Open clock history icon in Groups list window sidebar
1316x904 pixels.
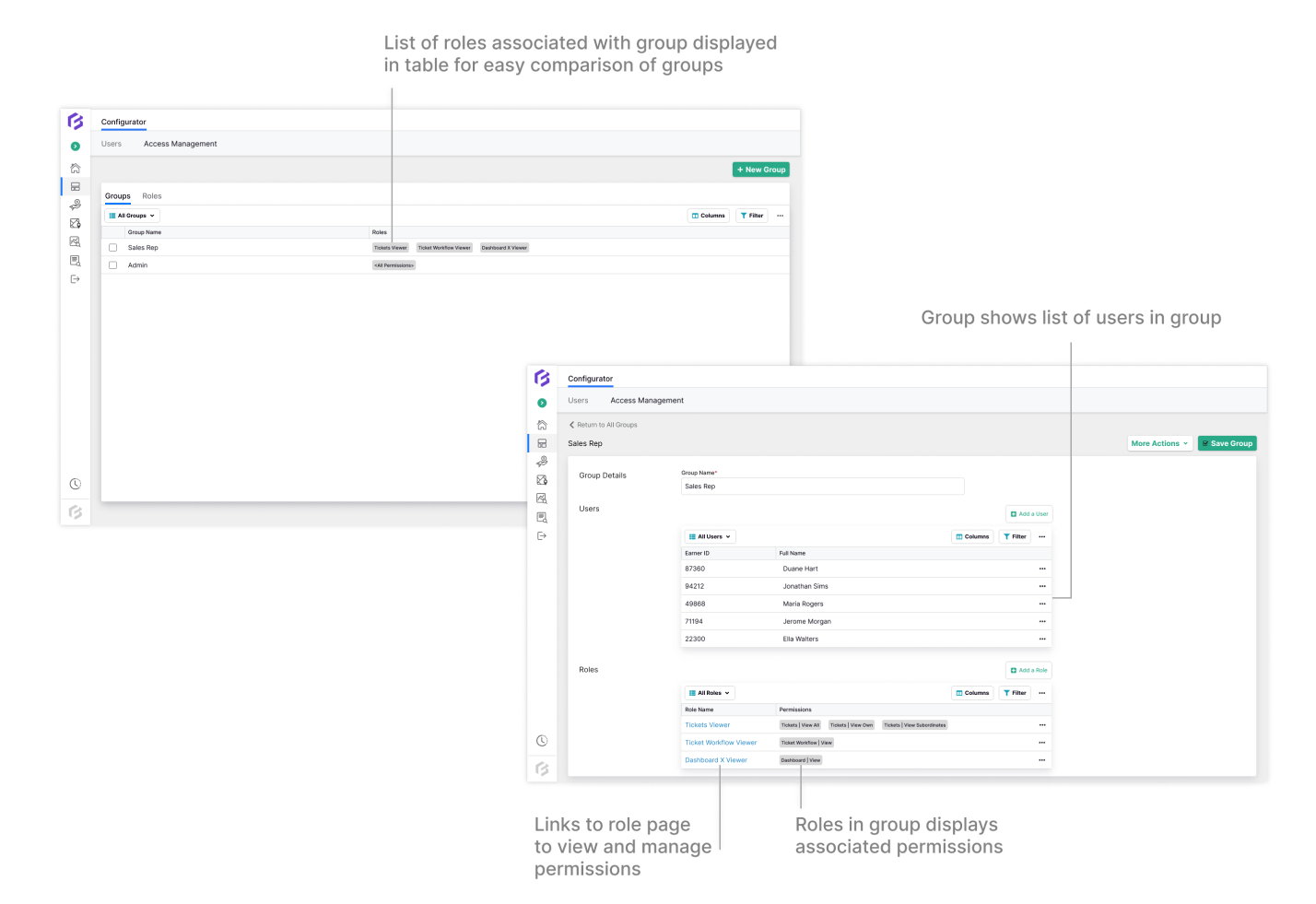pos(76,484)
